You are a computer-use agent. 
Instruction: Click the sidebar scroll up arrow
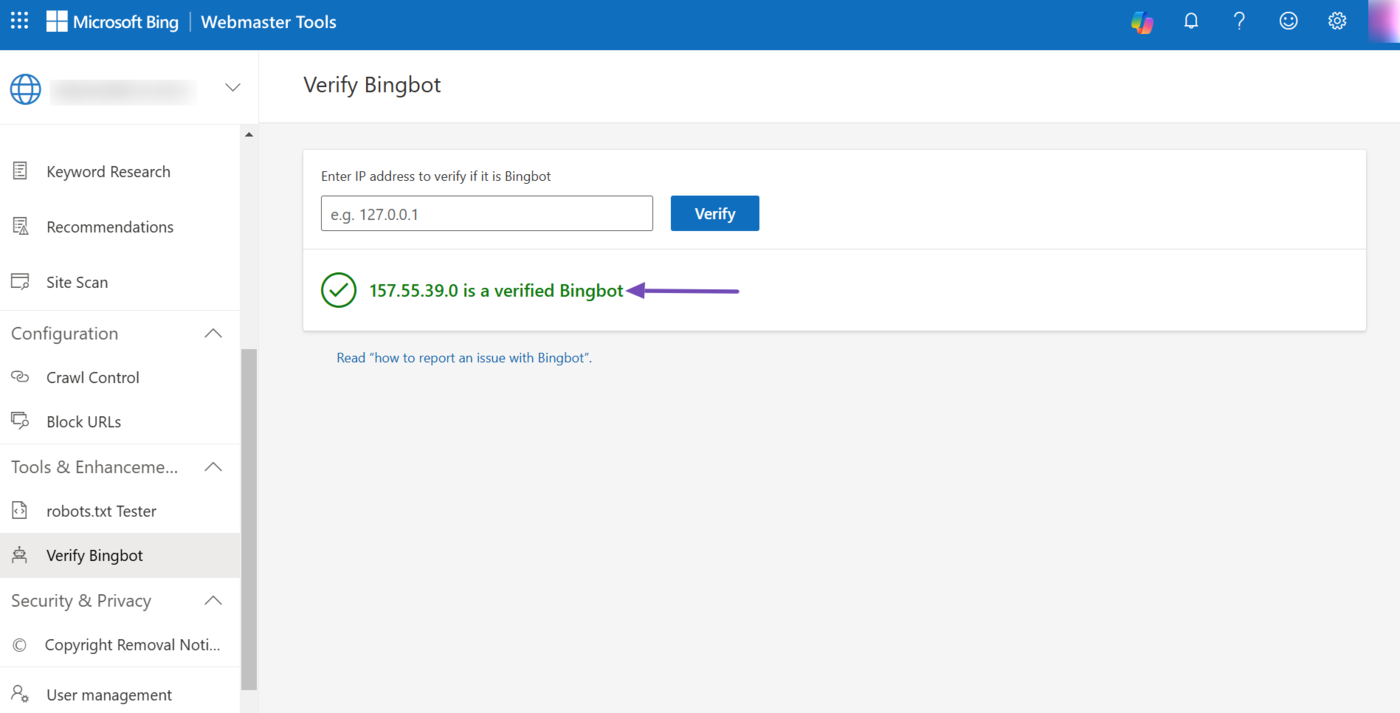(249, 135)
